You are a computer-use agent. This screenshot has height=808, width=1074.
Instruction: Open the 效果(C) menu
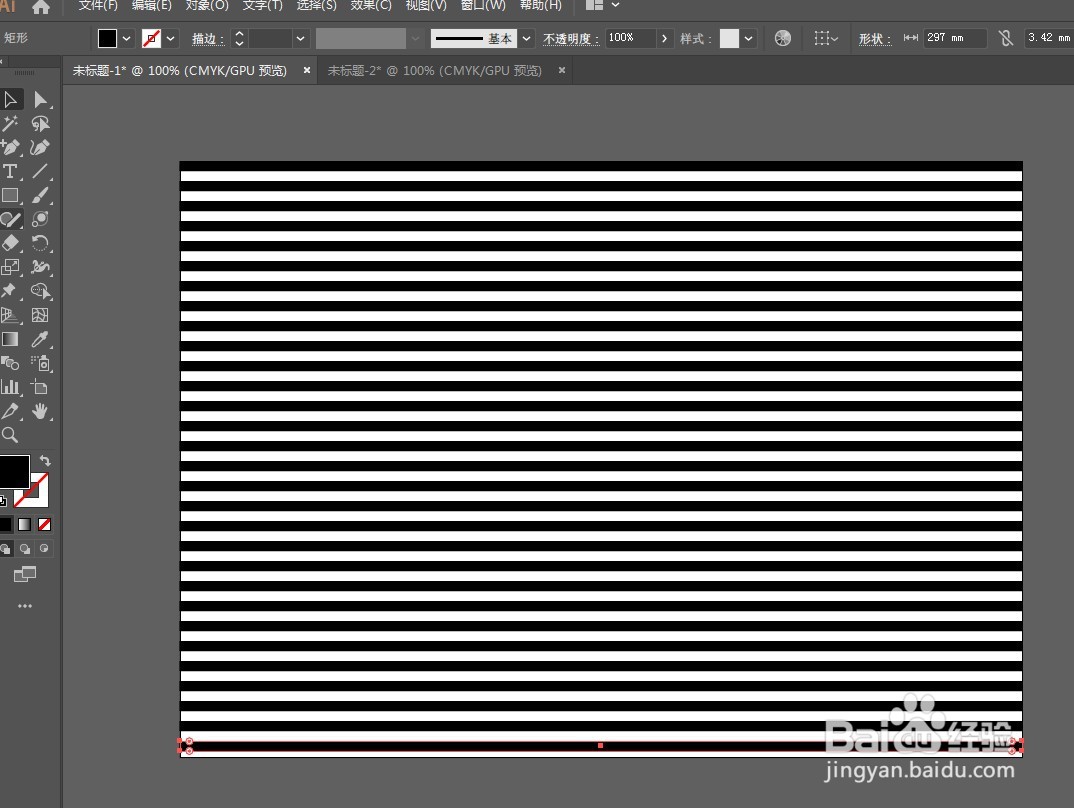point(371,5)
